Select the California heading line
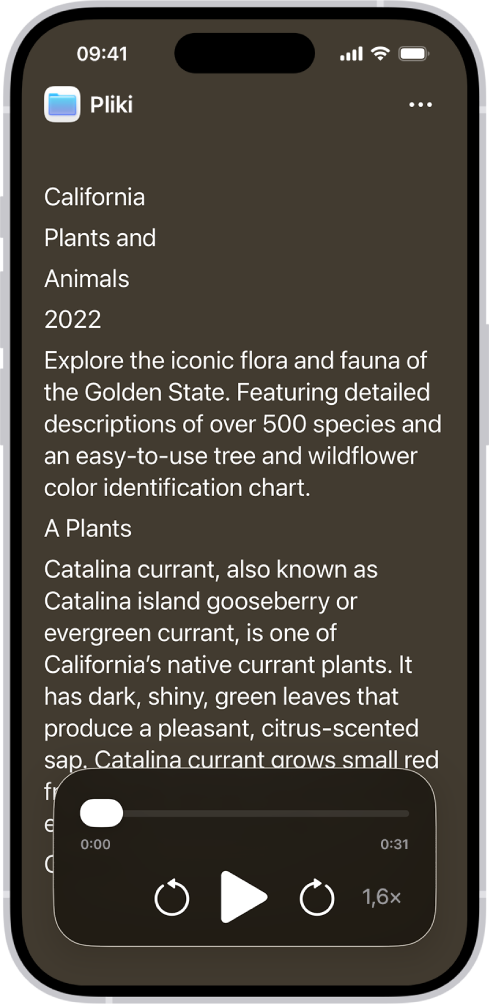This screenshot has width=489, height=1008. (x=94, y=197)
